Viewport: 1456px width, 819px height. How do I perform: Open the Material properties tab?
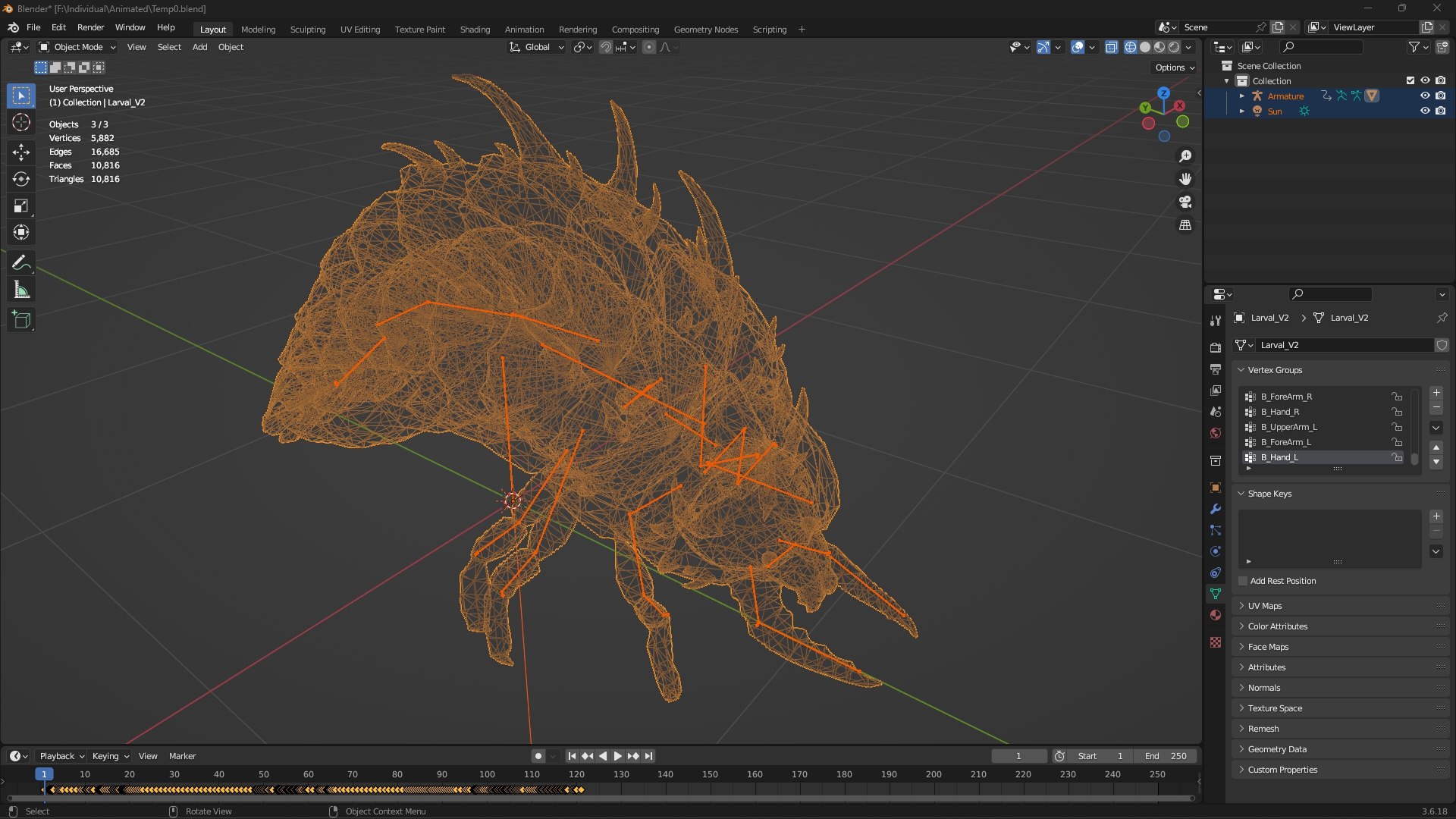tap(1216, 615)
